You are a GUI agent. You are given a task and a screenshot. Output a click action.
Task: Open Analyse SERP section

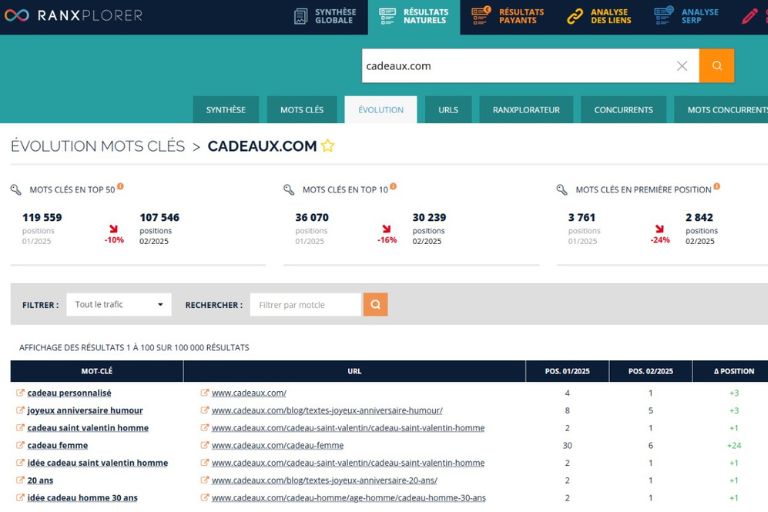tap(687, 16)
